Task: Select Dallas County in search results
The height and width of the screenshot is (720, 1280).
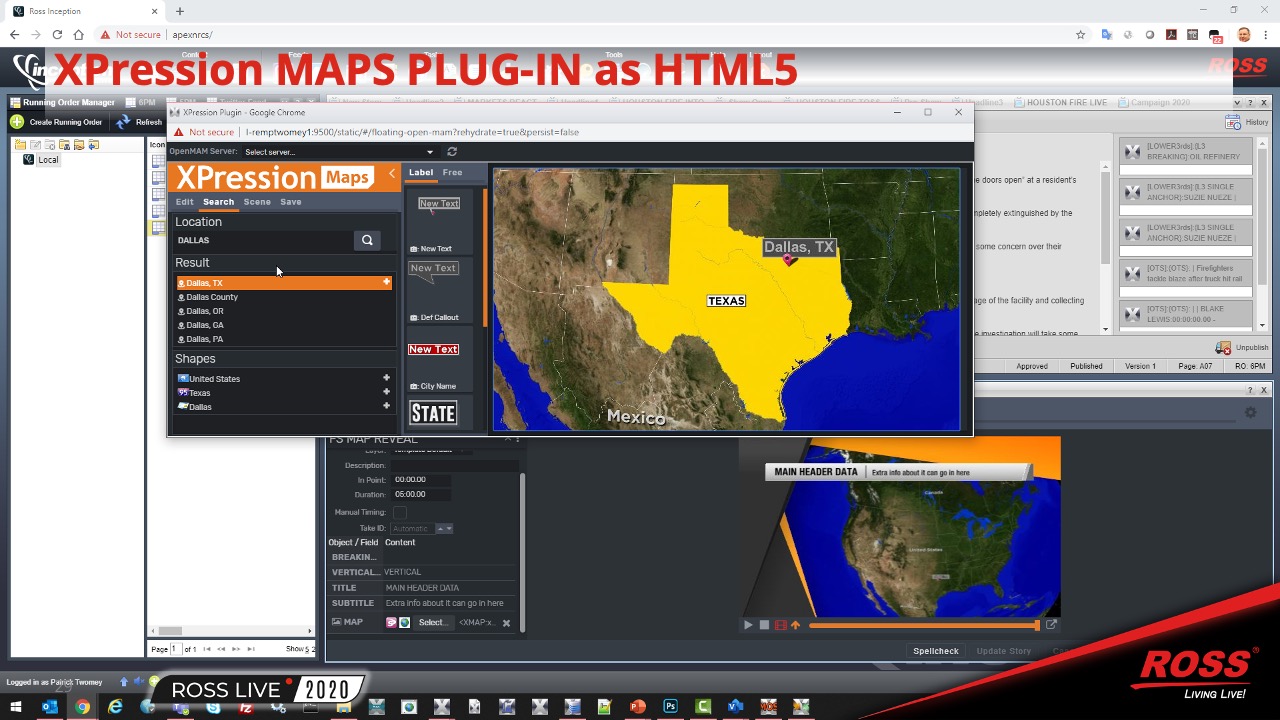Action: click(x=212, y=297)
